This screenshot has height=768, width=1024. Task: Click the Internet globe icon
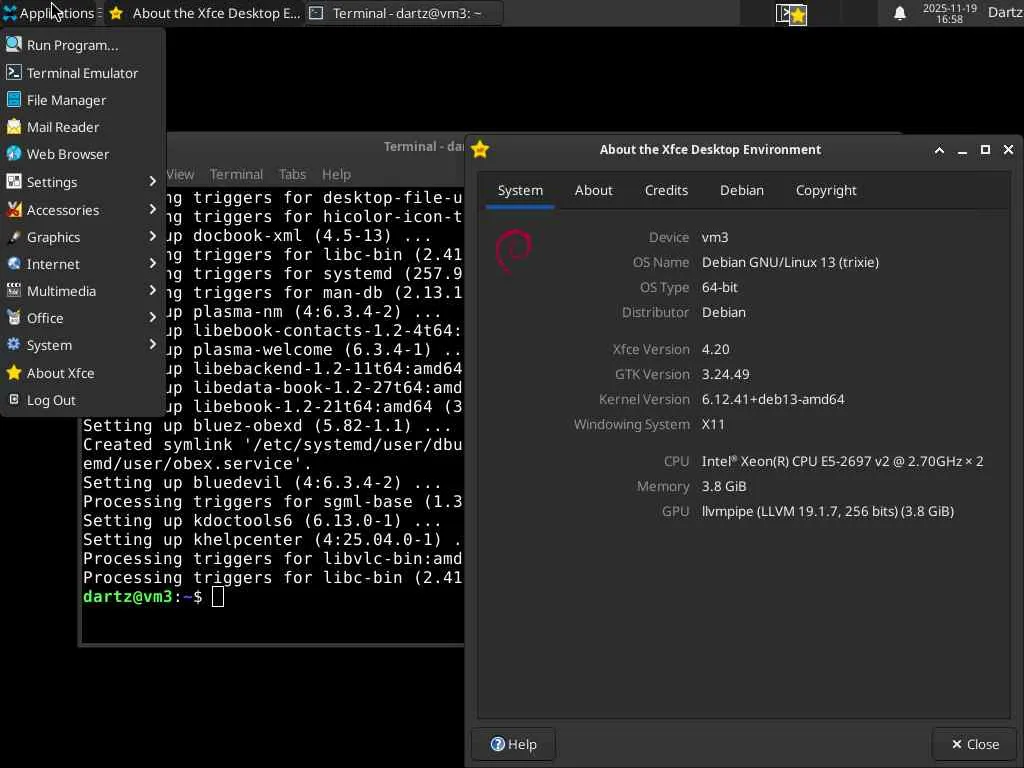click(14, 264)
